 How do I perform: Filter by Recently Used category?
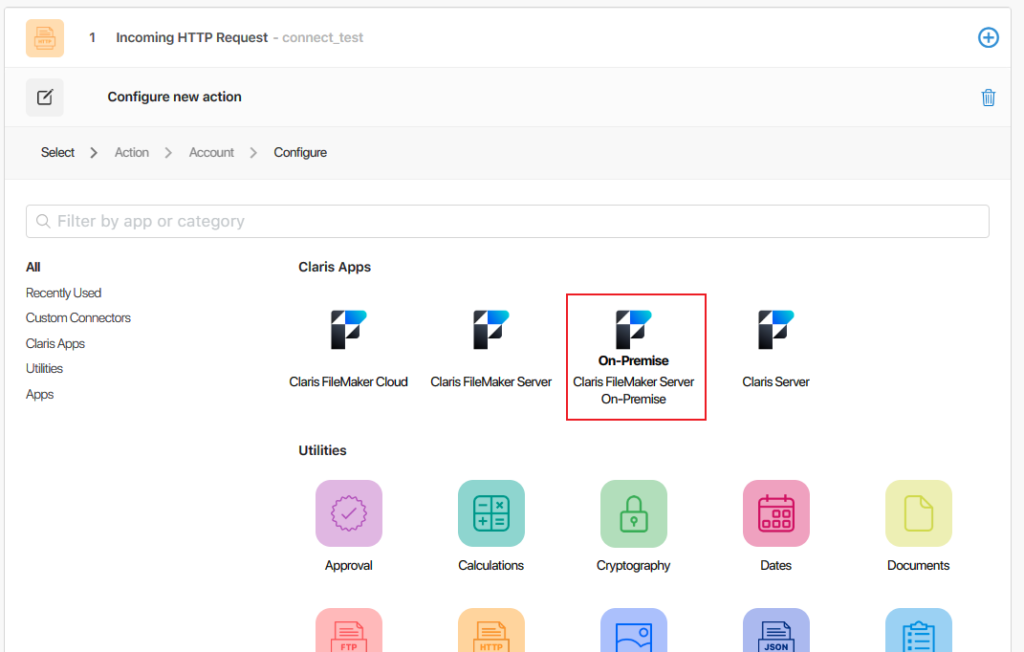pos(63,293)
